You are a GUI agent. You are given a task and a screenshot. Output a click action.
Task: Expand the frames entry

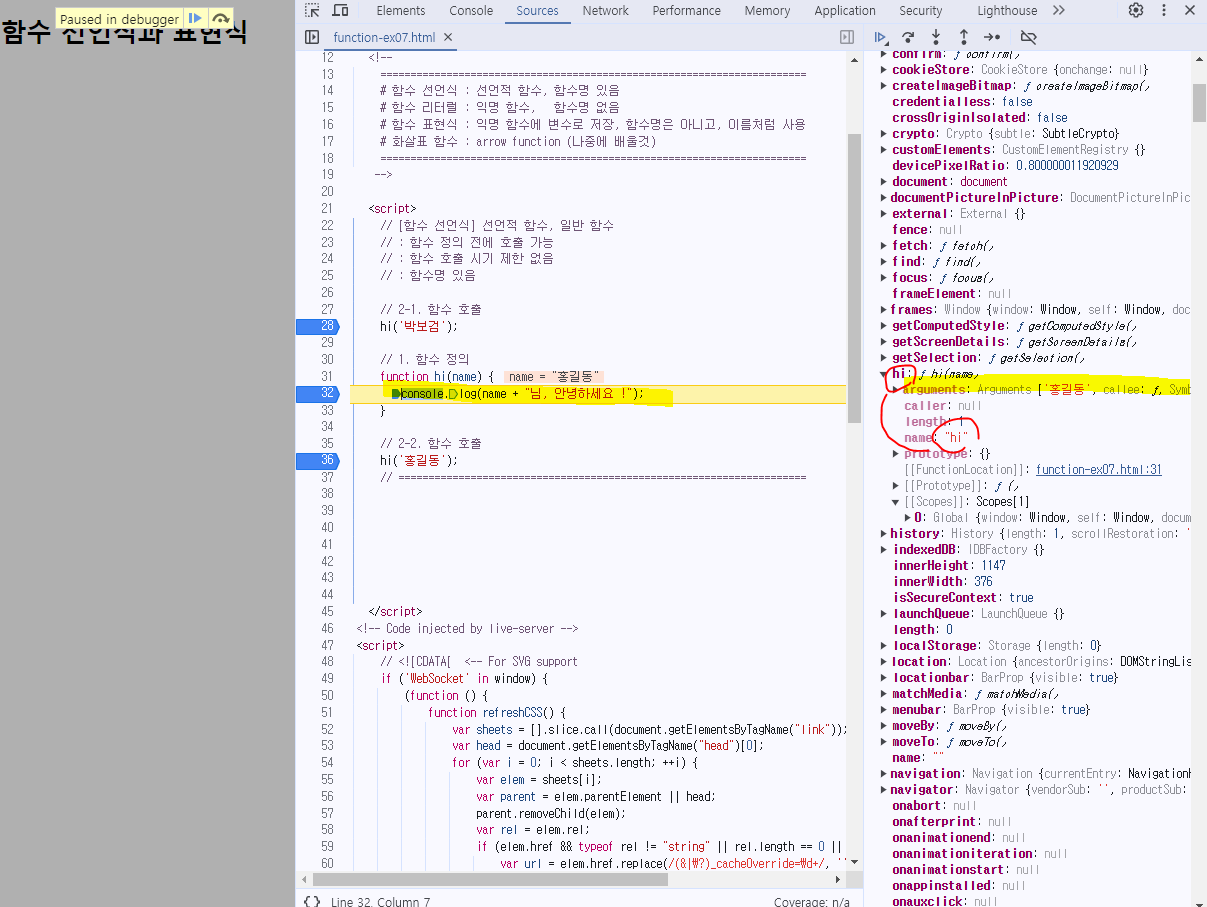click(x=884, y=310)
